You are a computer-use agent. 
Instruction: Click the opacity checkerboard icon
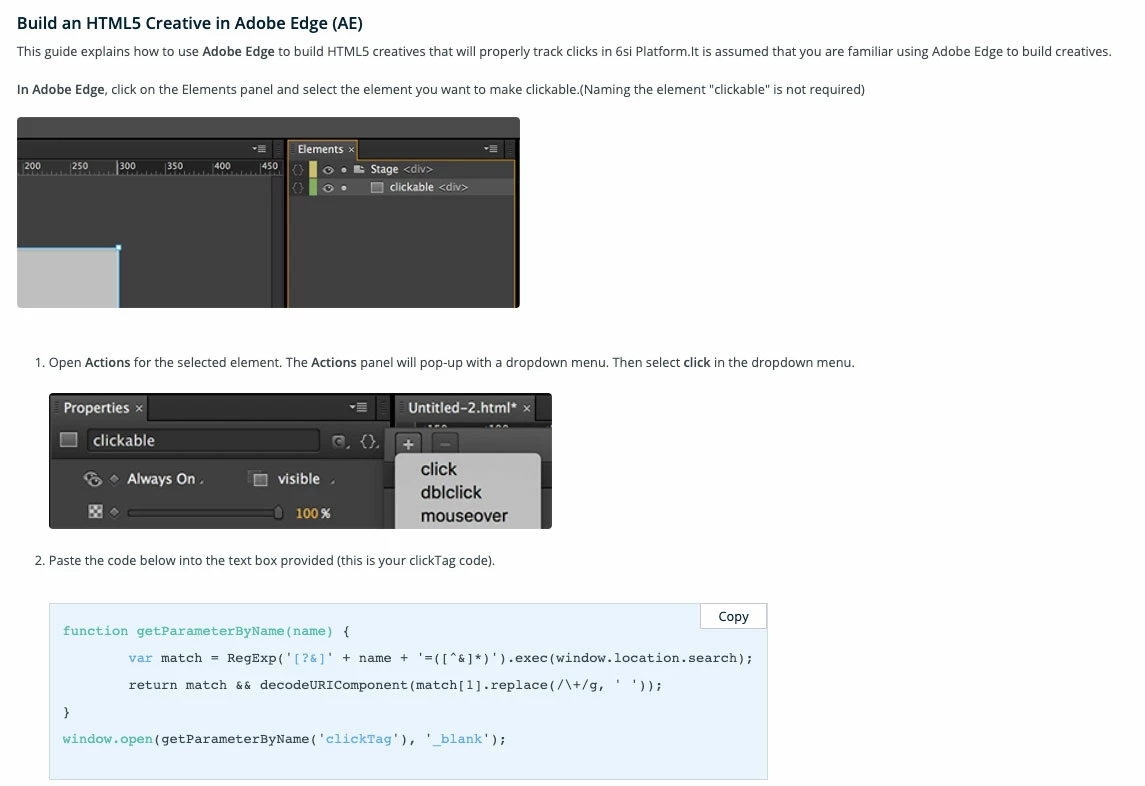(96, 511)
